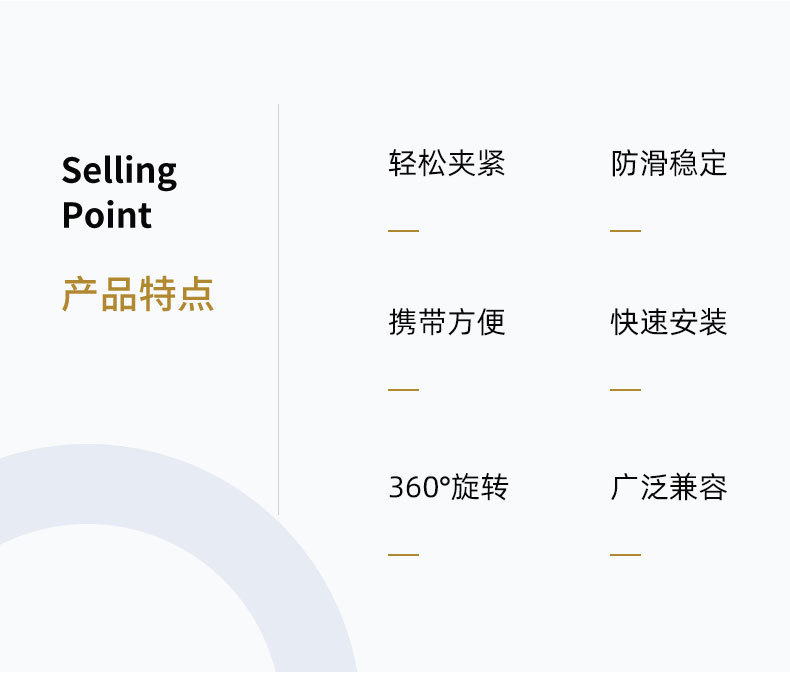Viewport: 790px width, 680px height.
Task: Click the gold dash below 360°旋转
Action: (403, 554)
